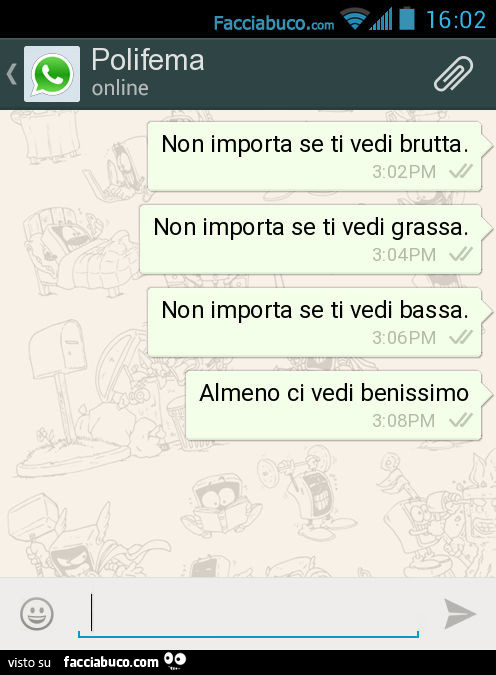Click the message text input field
This screenshot has width=496, height=675.
coord(248,614)
